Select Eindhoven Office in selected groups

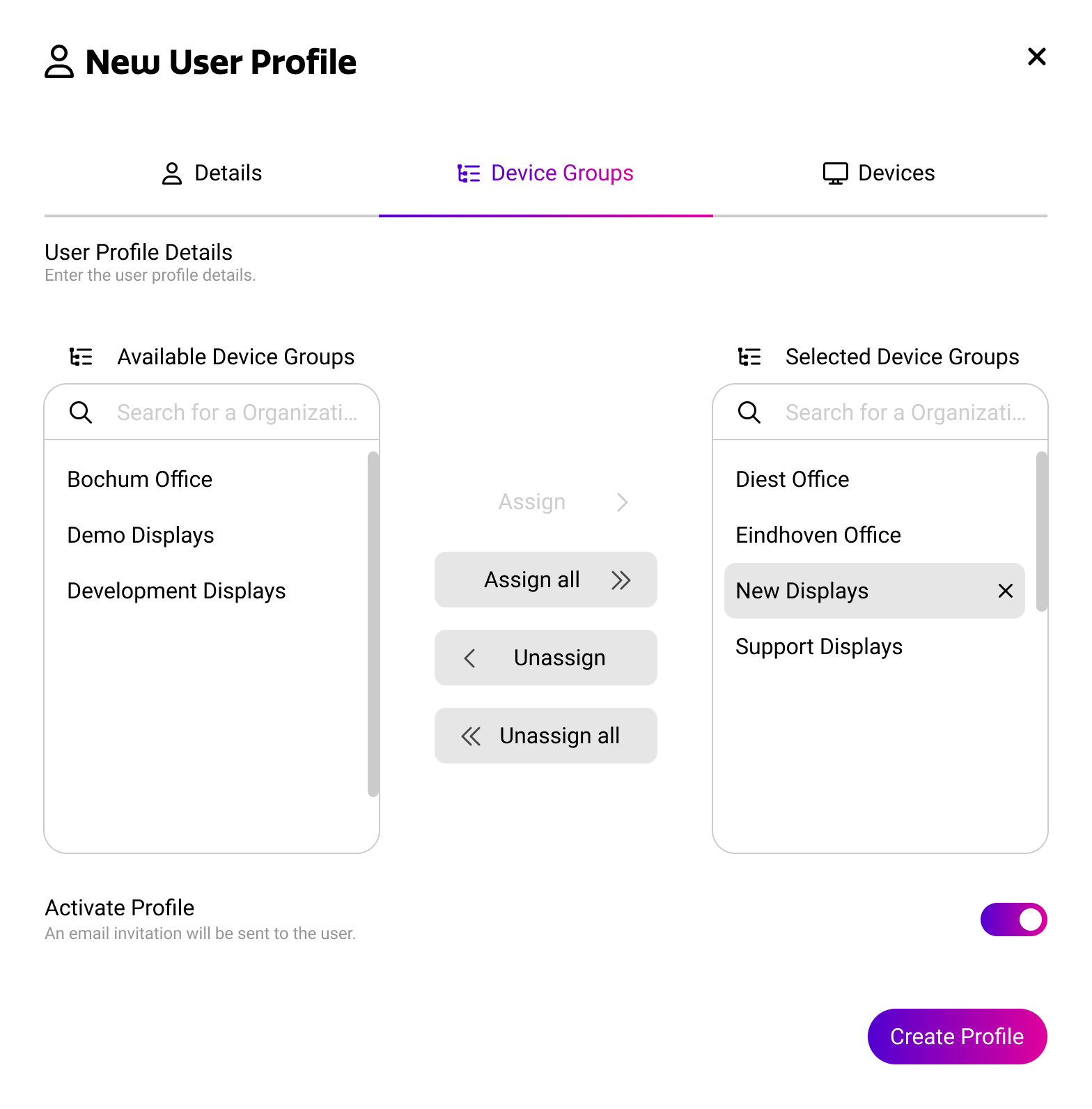[818, 535]
